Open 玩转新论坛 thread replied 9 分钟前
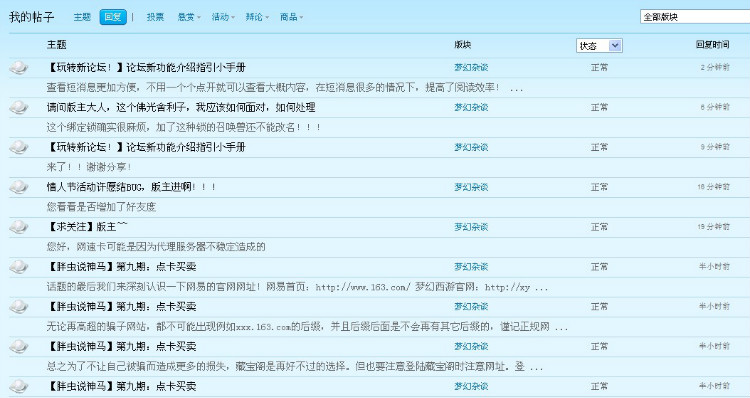The height and width of the screenshot is (398, 750). (x=146, y=147)
